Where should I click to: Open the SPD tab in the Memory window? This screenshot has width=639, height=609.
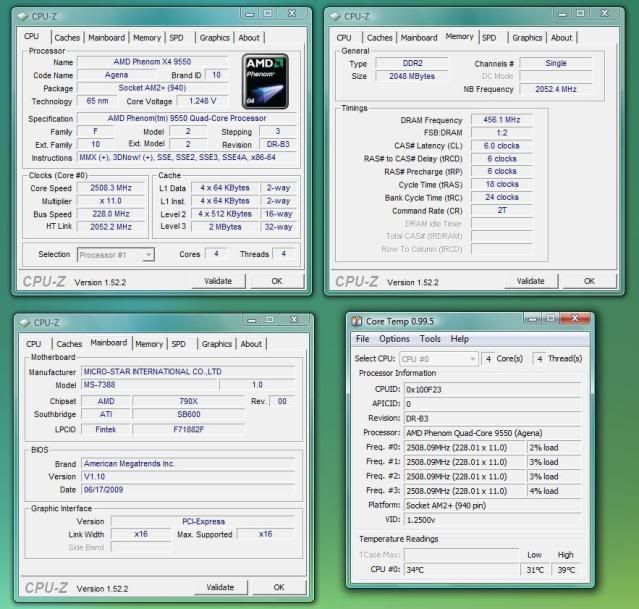489,38
